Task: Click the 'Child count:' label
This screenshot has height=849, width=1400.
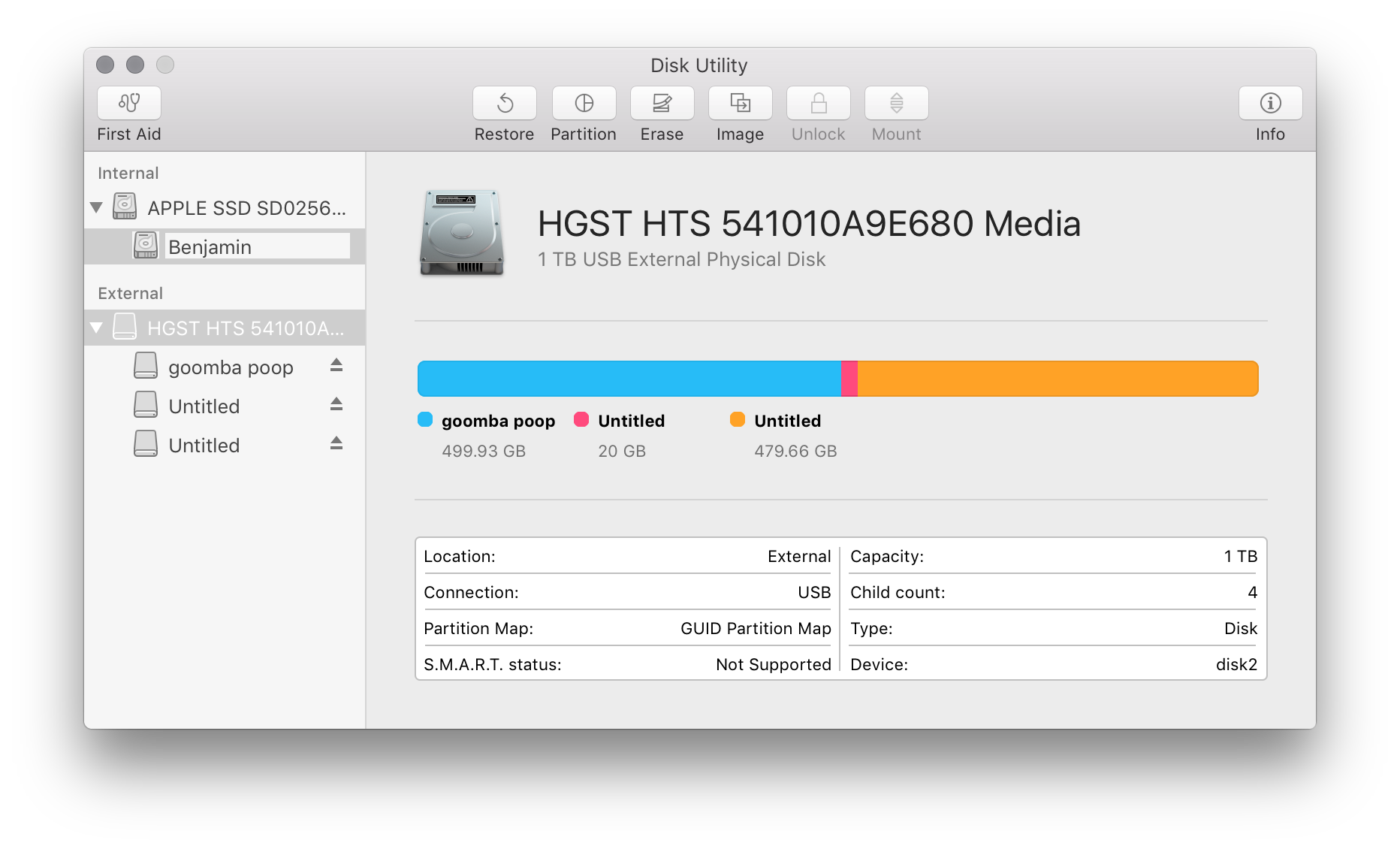Action: tap(898, 592)
